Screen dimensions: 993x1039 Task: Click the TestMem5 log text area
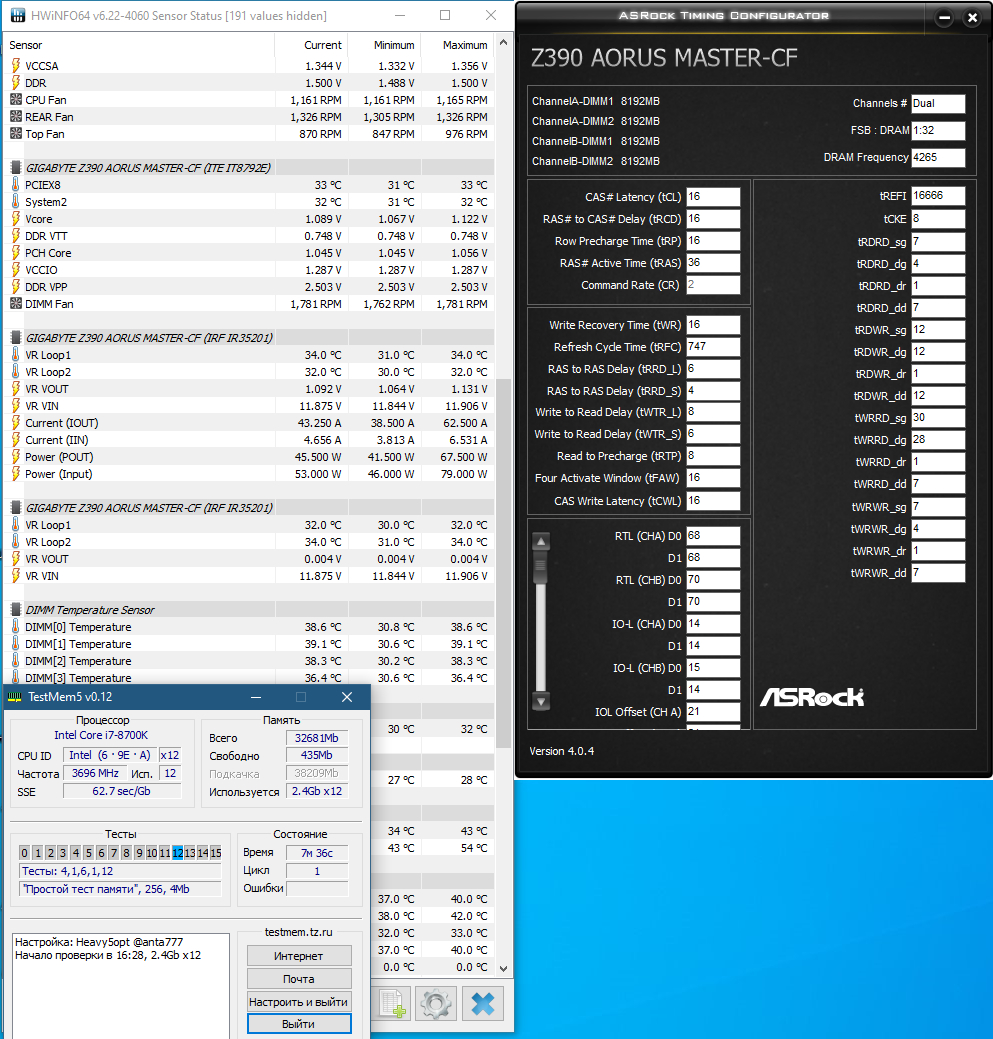coord(121,986)
